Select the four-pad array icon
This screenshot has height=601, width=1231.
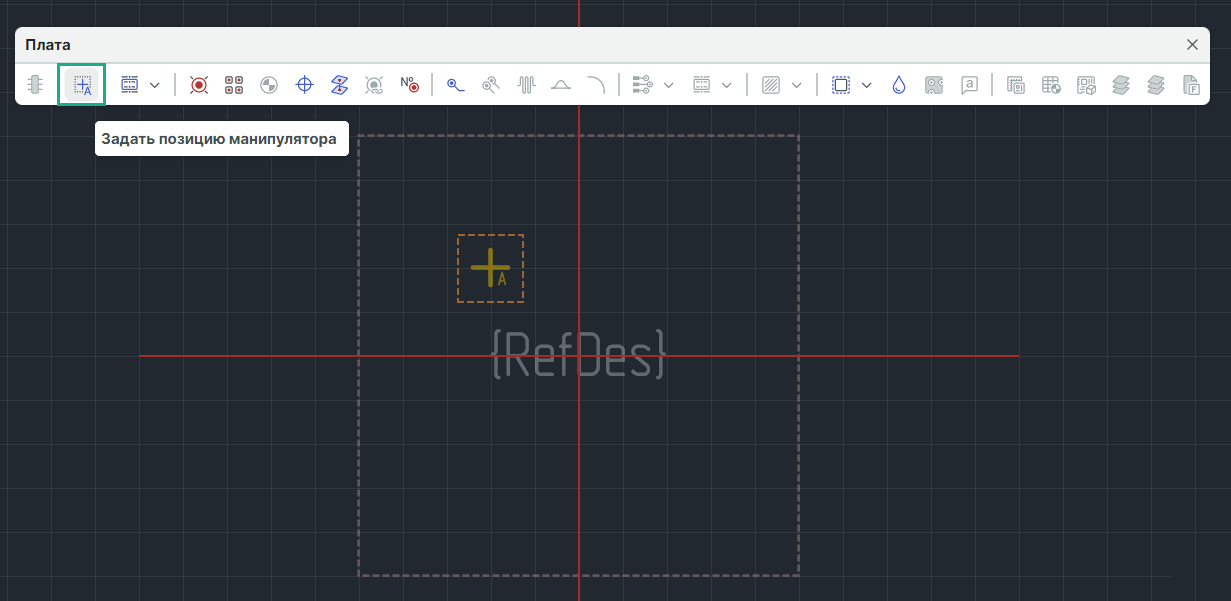[x=234, y=85]
